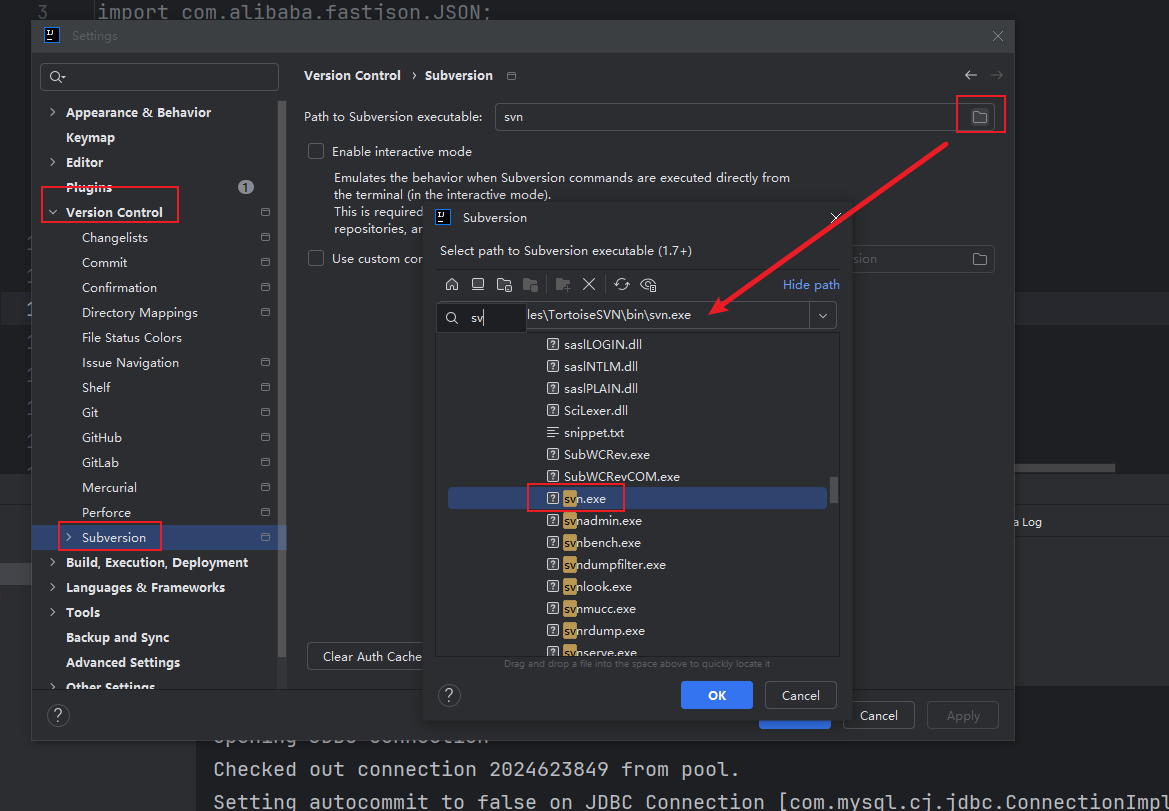Open Keymap settings page

tap(90, 138)
